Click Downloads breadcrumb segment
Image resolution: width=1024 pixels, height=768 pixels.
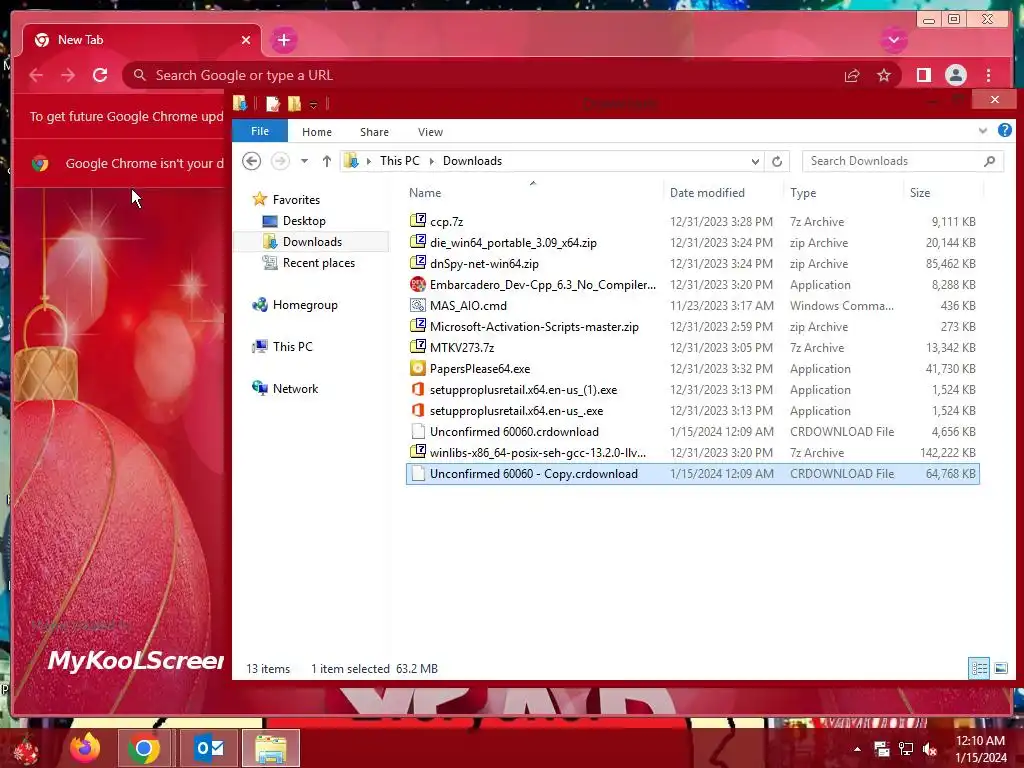tap(472, 161)
